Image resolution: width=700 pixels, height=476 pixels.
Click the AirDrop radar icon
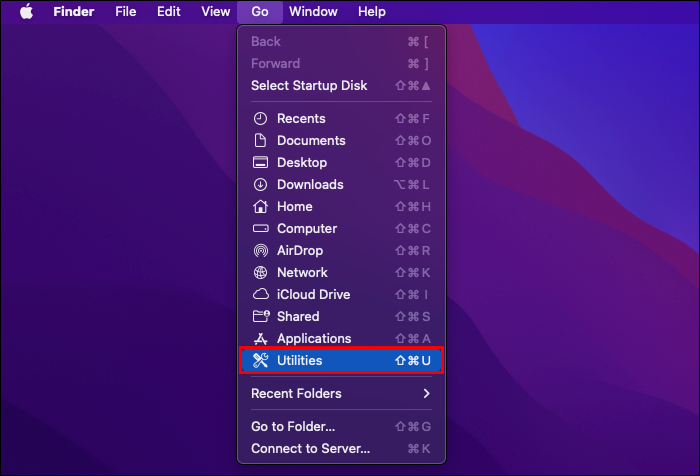pos(260,251)
